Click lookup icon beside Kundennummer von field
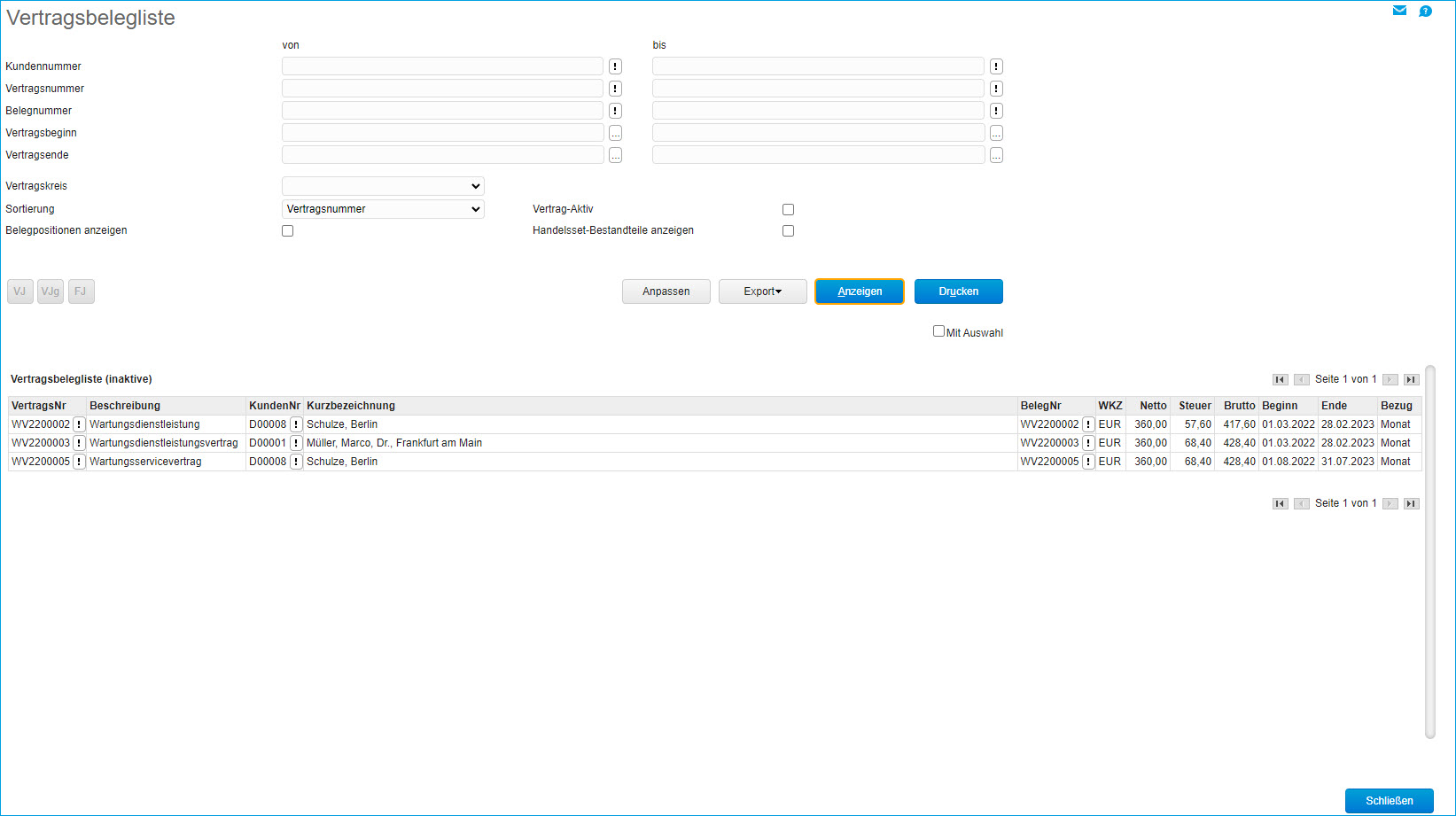This screenshot has width=1456, height=816. pos(615,66)
